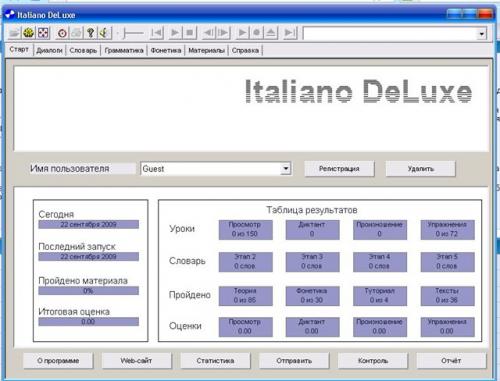Click Оценки Просмотр 0.00 cell

[x=245, y=327]
